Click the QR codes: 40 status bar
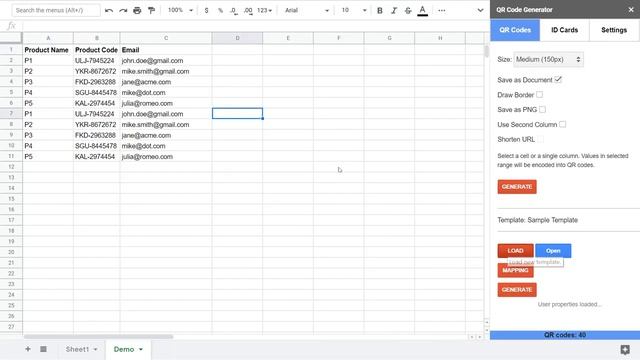640x360 pixels. point(565,335)
